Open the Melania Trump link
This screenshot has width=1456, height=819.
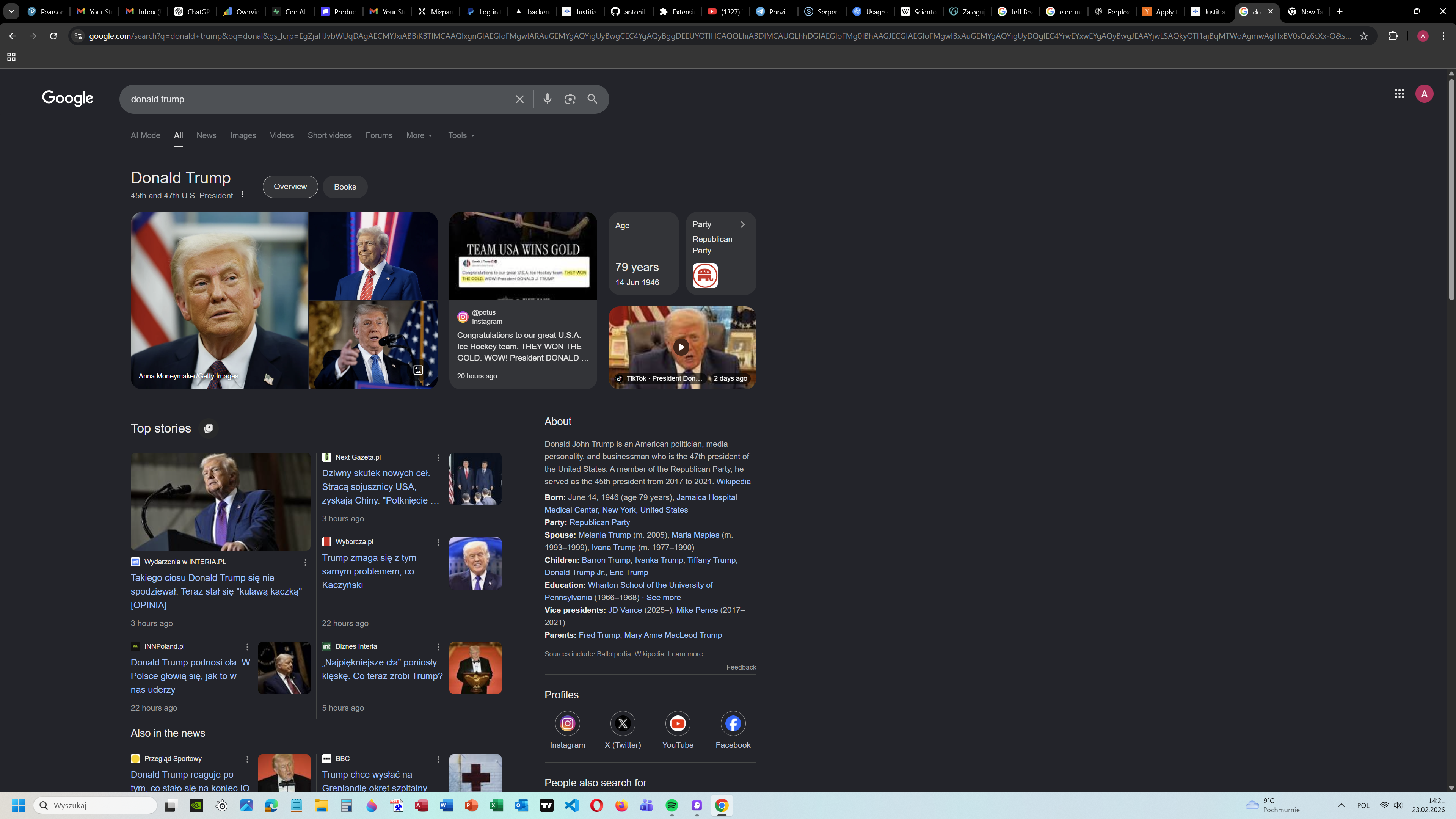coord(604,535)
